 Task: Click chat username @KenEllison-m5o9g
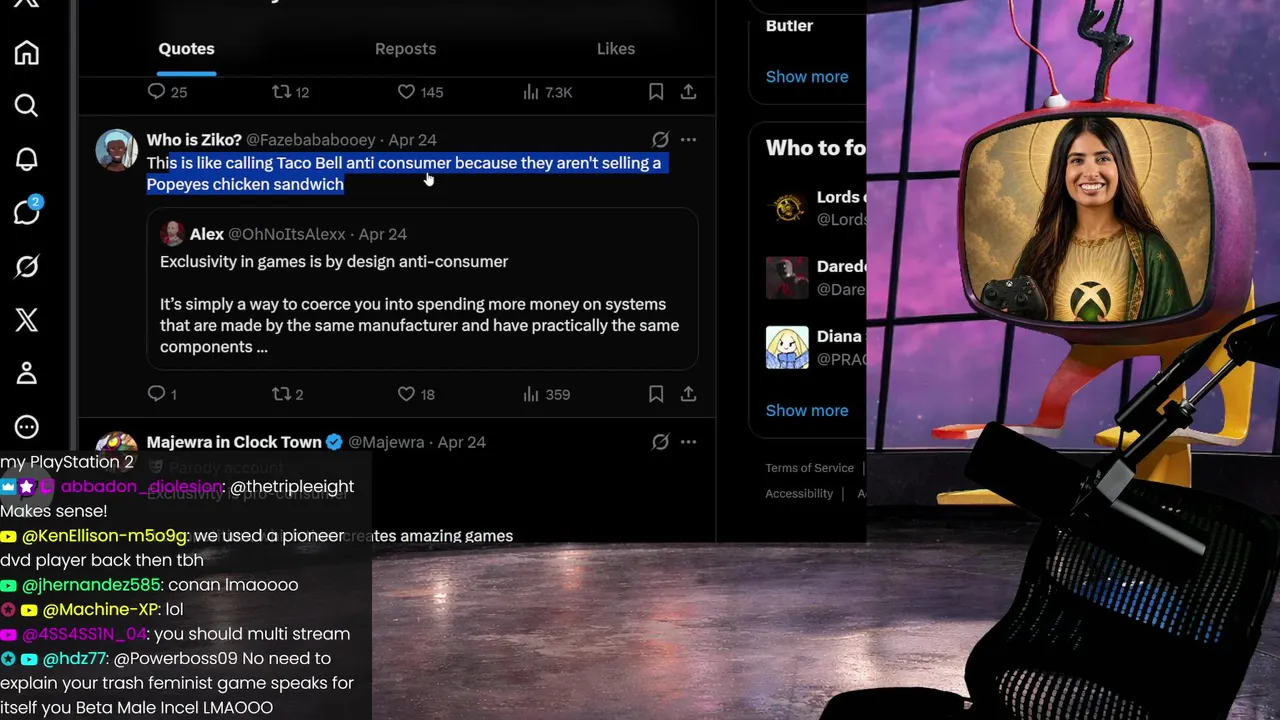(105, 536)
